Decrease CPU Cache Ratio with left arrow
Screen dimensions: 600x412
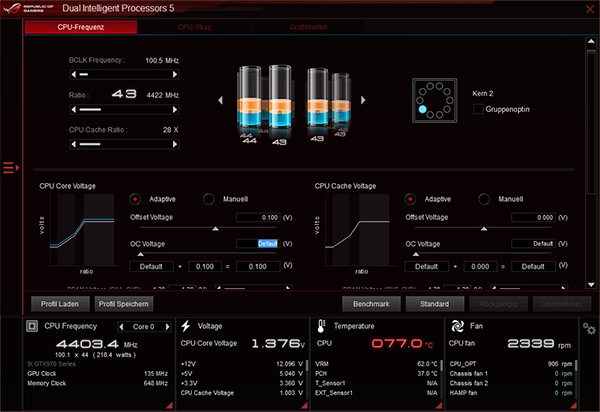73,144
